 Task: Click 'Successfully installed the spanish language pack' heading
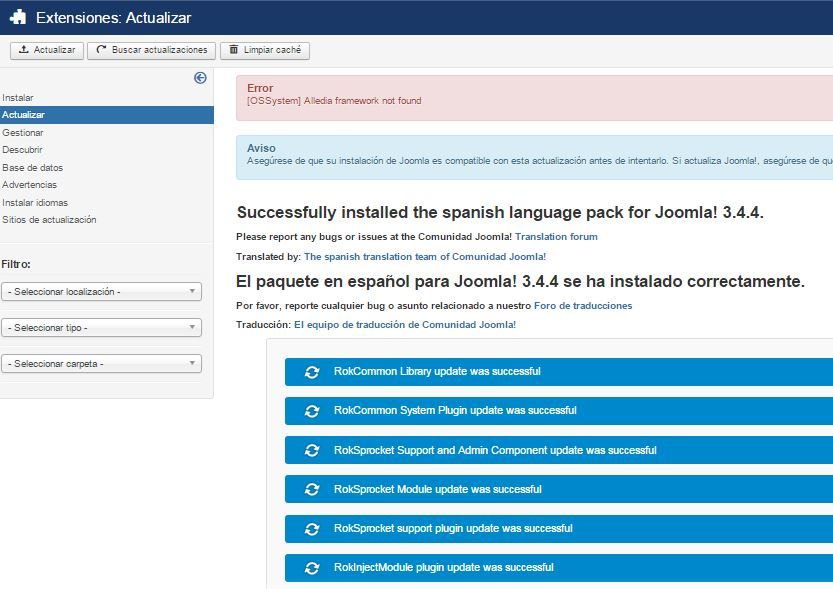pos(500,212)
